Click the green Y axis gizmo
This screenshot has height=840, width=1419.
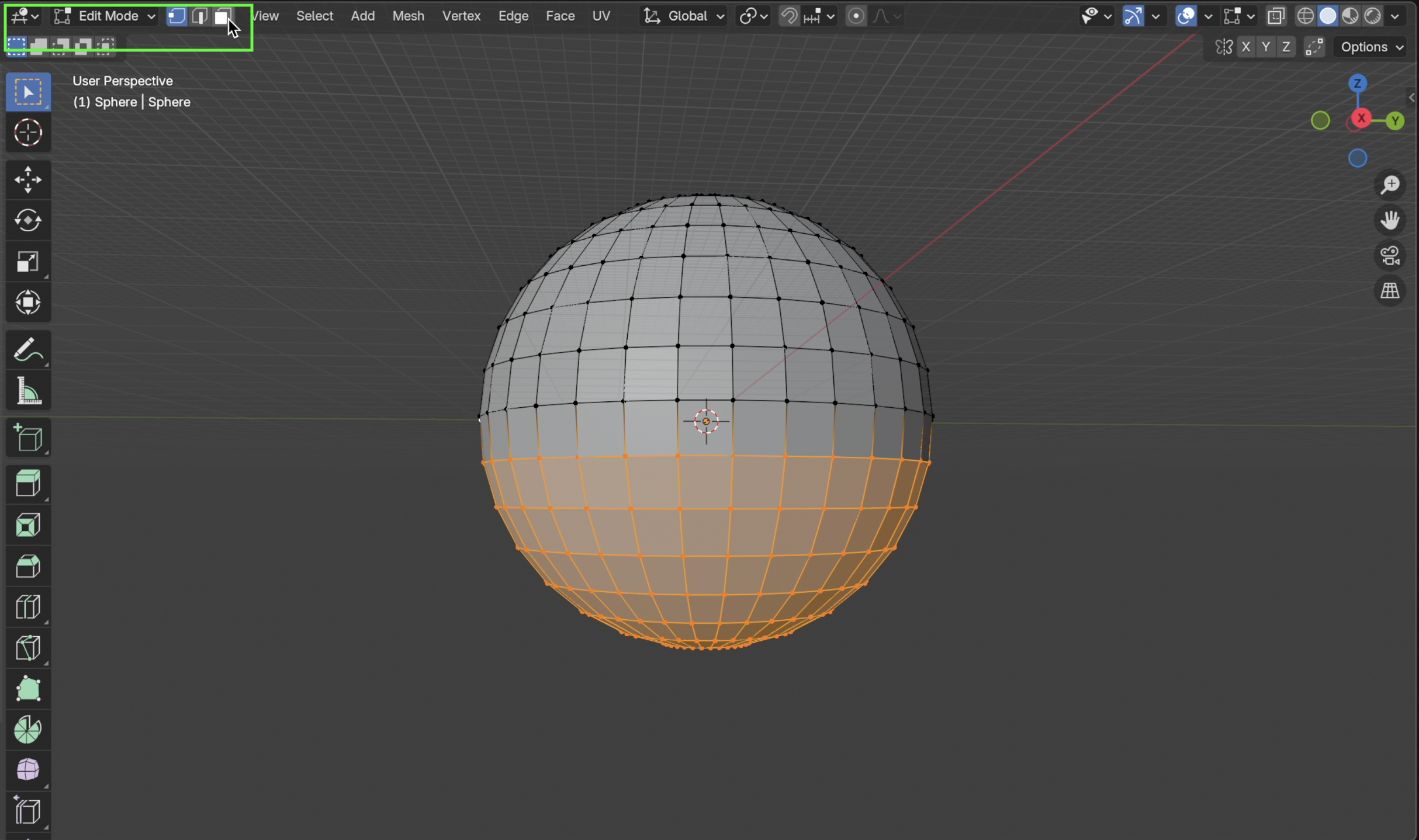coord(1395,121)
